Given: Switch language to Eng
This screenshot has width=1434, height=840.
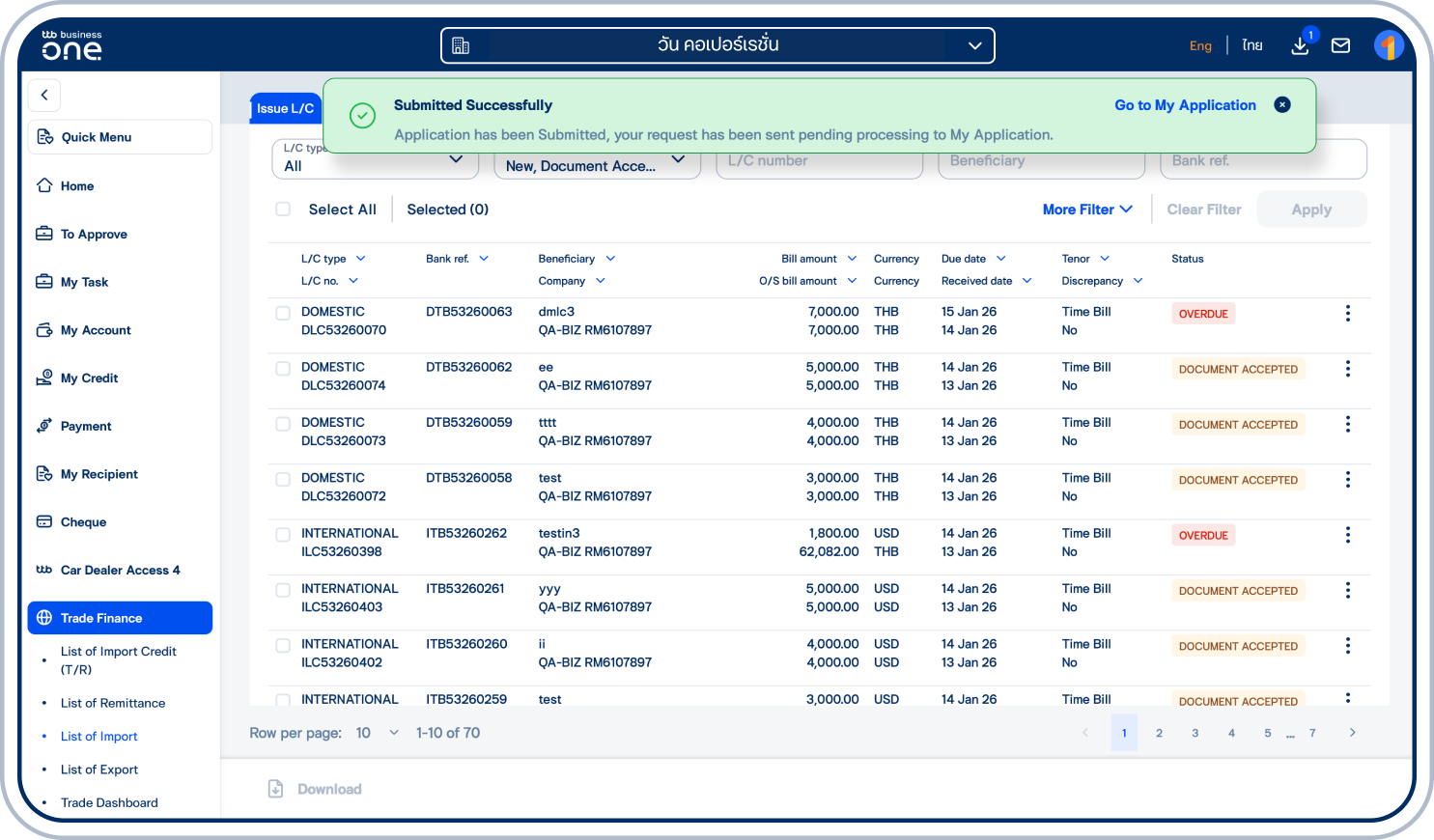Looking at the screenshot, I should click(x=1200, y=45).
